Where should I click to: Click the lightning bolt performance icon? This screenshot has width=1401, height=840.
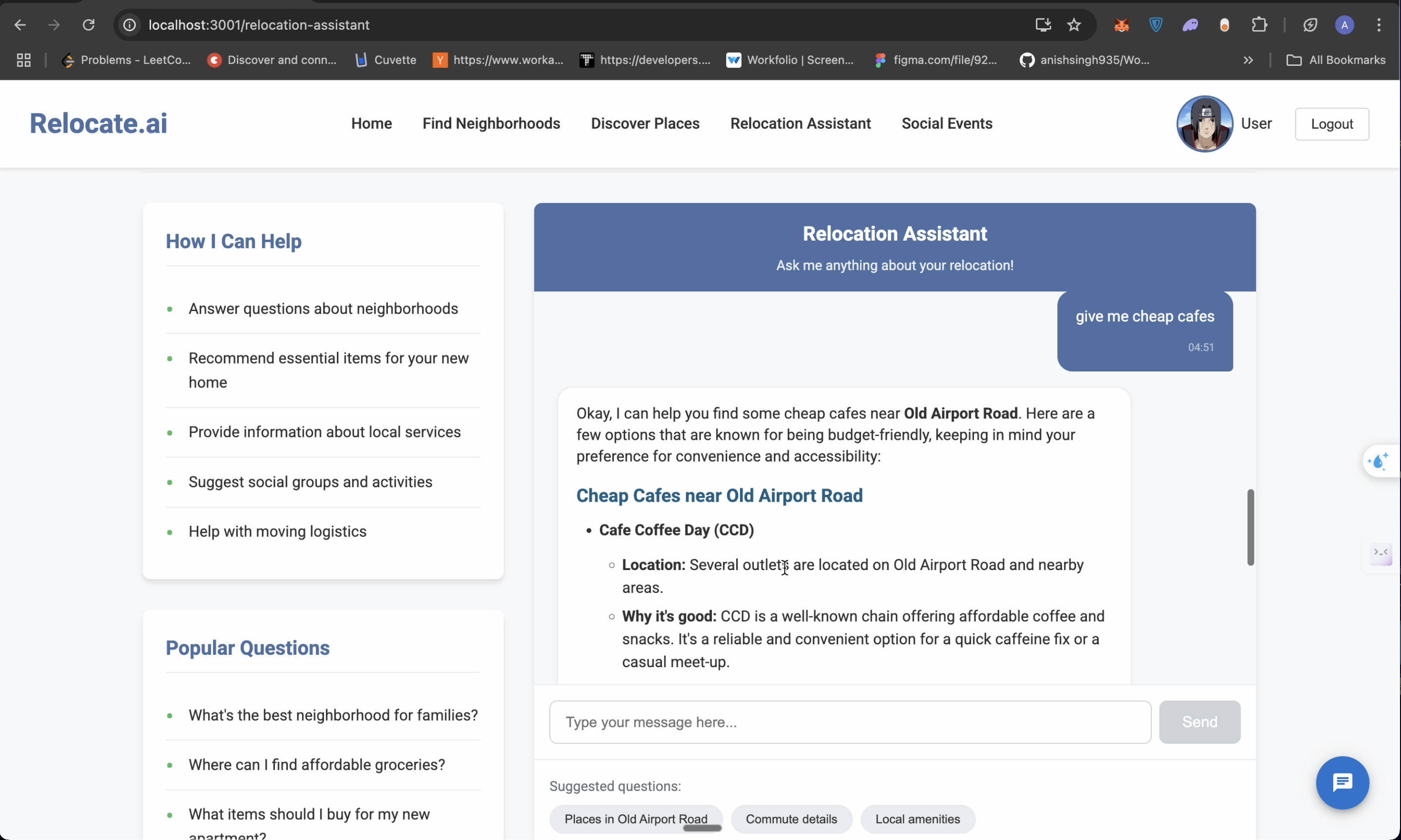pos(1310,25)
